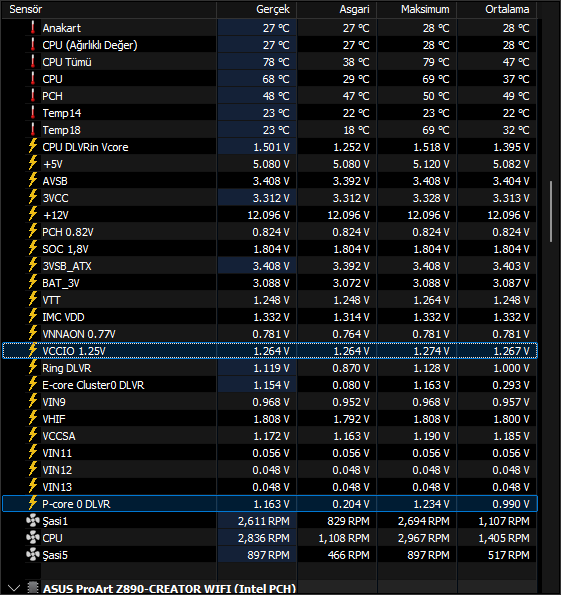Select the E-core Cluster0 DLVR row
Viewport: 561px width, 595px height.
270,385
